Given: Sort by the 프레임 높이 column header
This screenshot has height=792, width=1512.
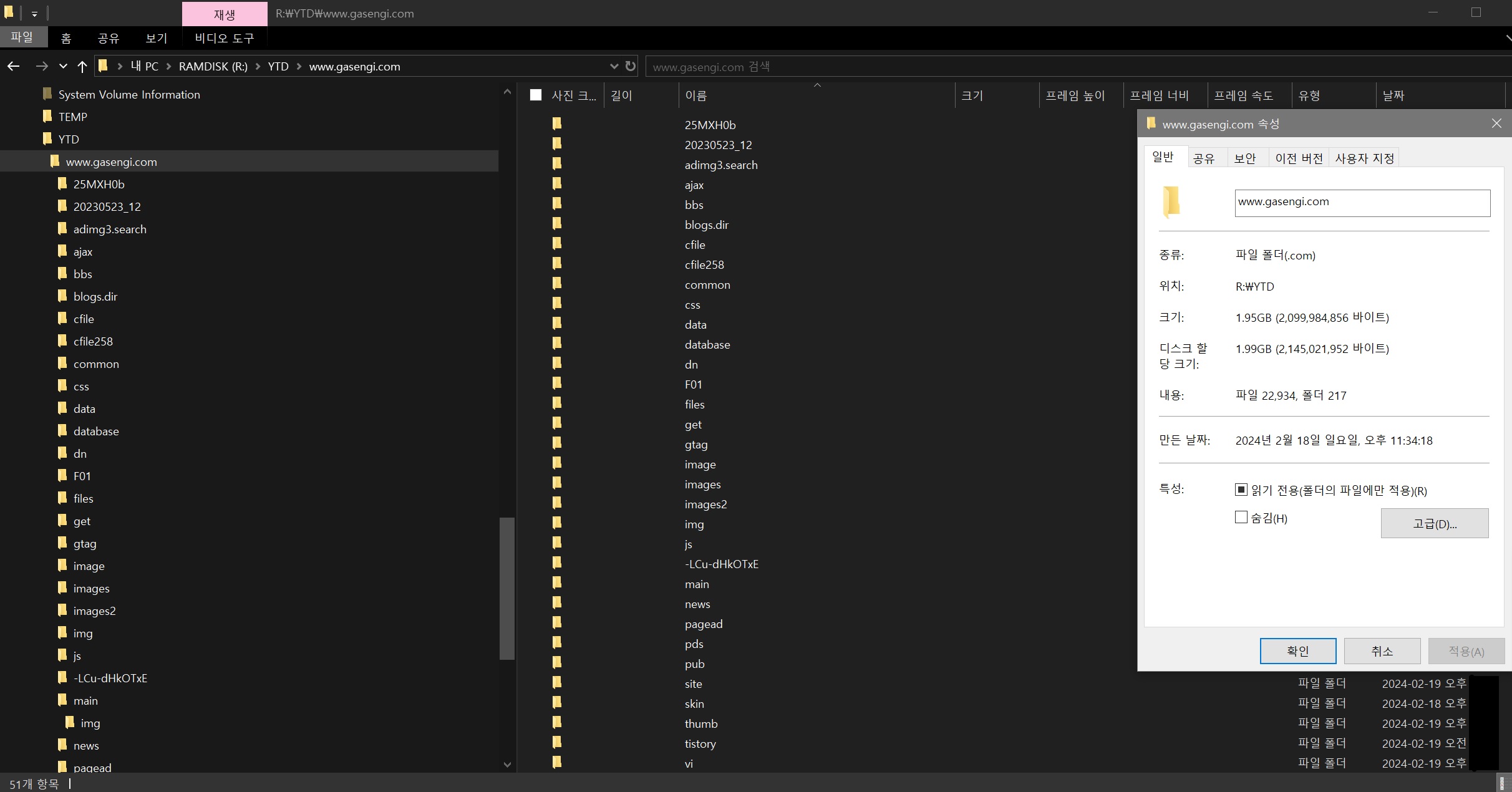Looking at the screenshot, I should (1081, 95).
